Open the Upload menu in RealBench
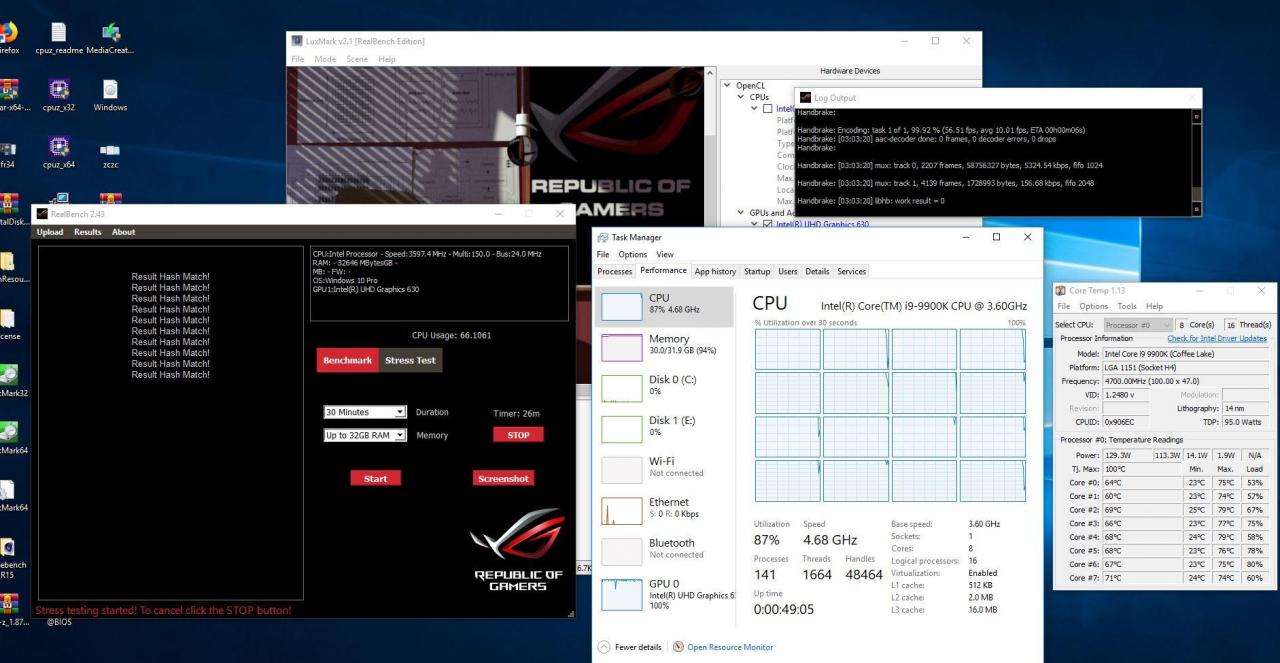1280x663 pixels. pos(50,232)
